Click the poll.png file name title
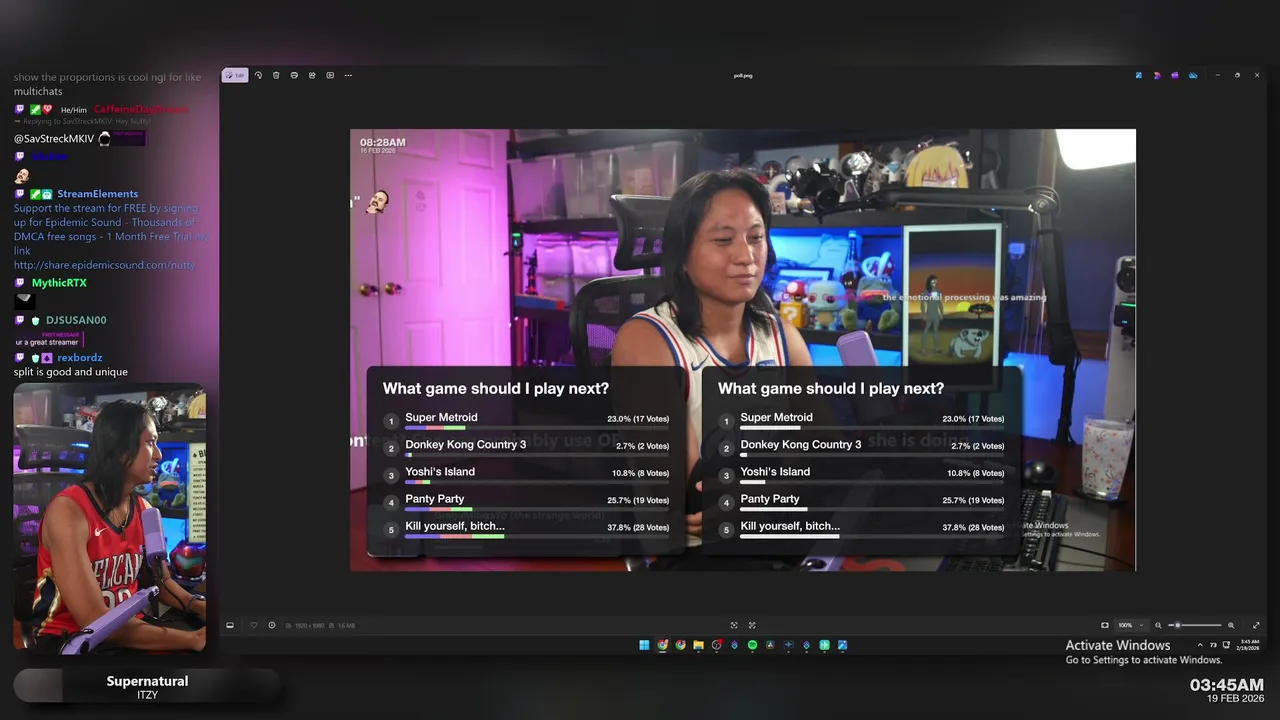 [743, 75]
